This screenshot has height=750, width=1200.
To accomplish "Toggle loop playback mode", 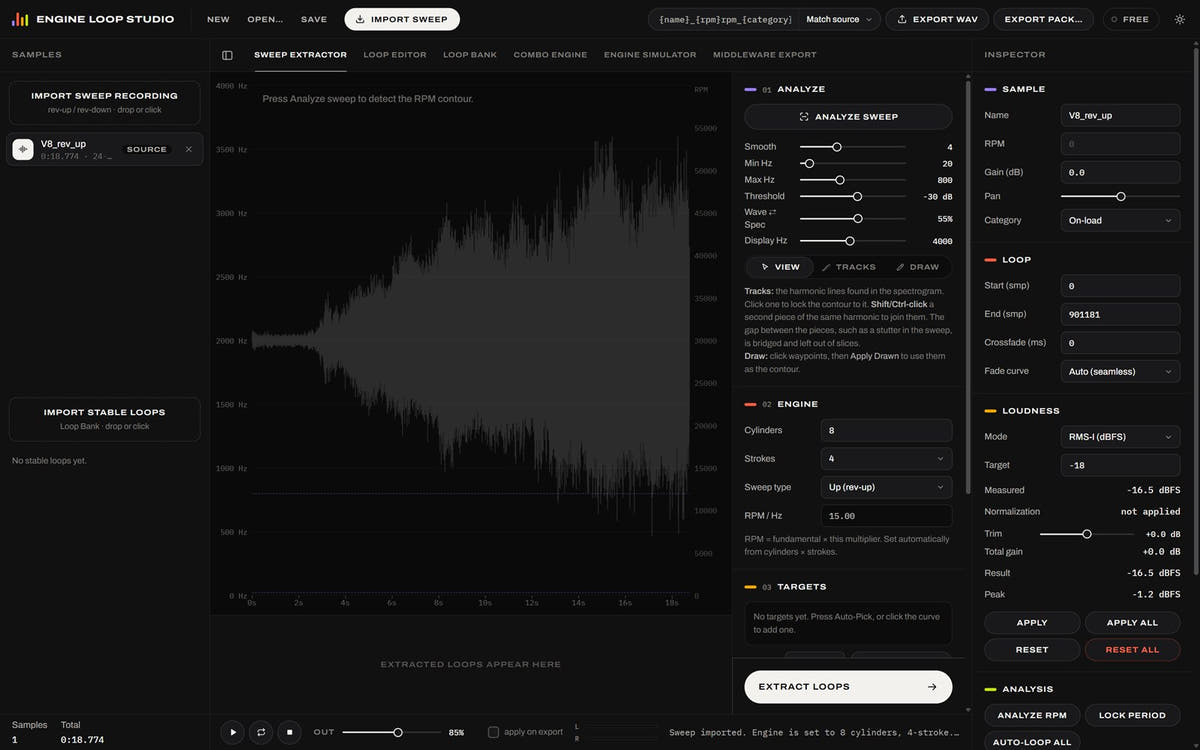I will (x=261, y=732).
